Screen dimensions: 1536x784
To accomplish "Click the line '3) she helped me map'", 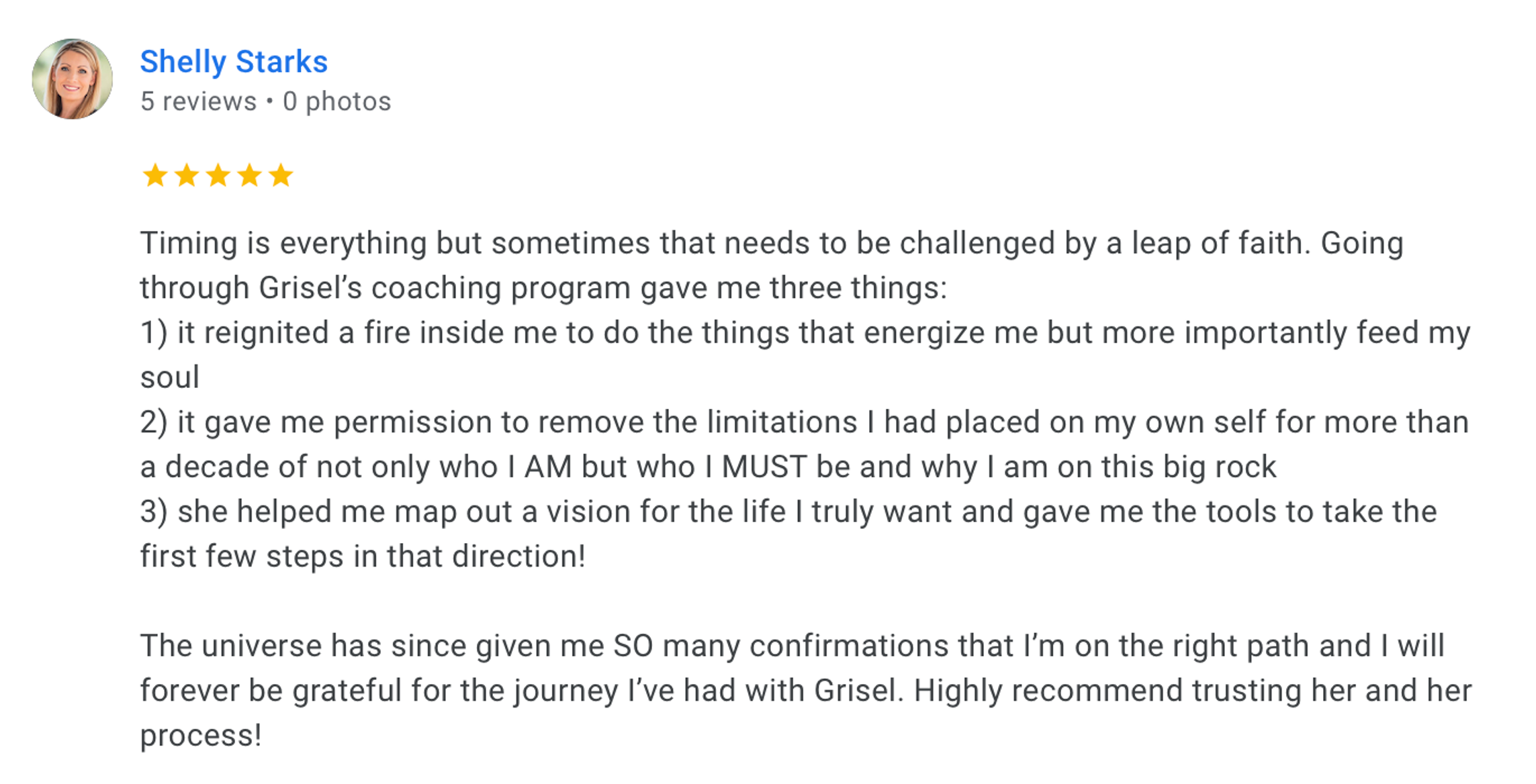I will pyautogui.click(x=788, y=512).
